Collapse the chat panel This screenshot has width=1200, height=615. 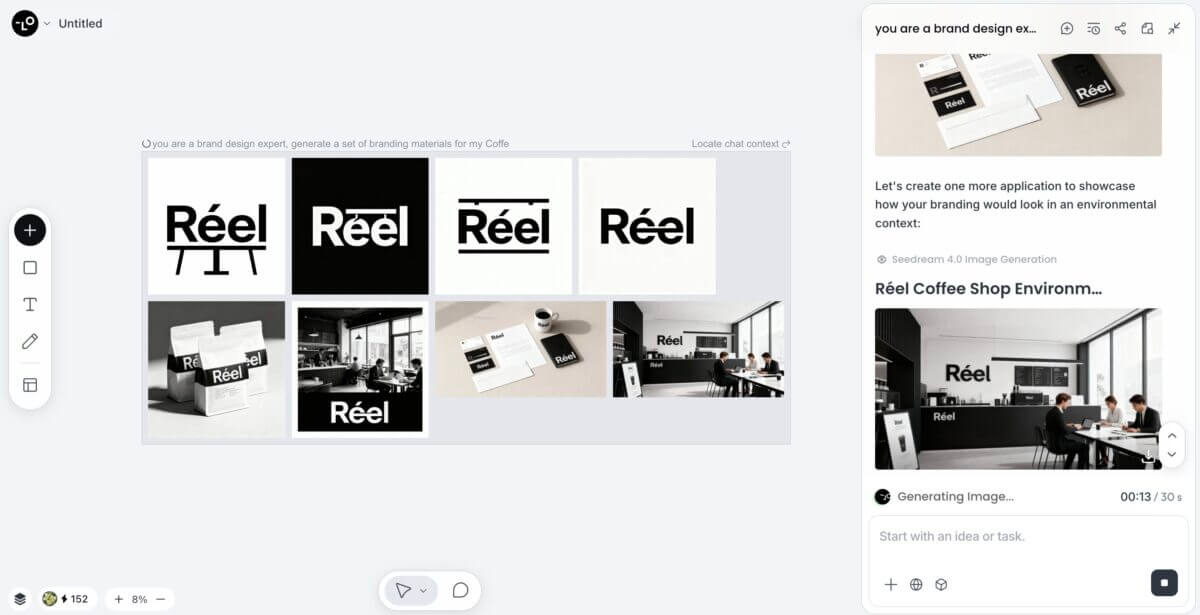pyautogui.click(x=1174, y=29)
